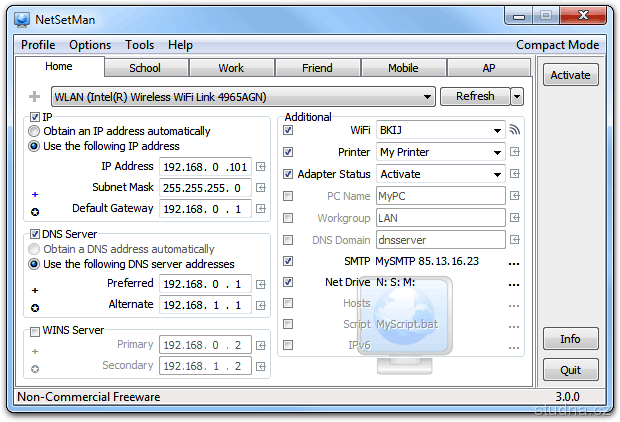Click the import arrow icon next to WINS Primary
The width and height of the screenshot is (620, 422).
click(261, 346)
